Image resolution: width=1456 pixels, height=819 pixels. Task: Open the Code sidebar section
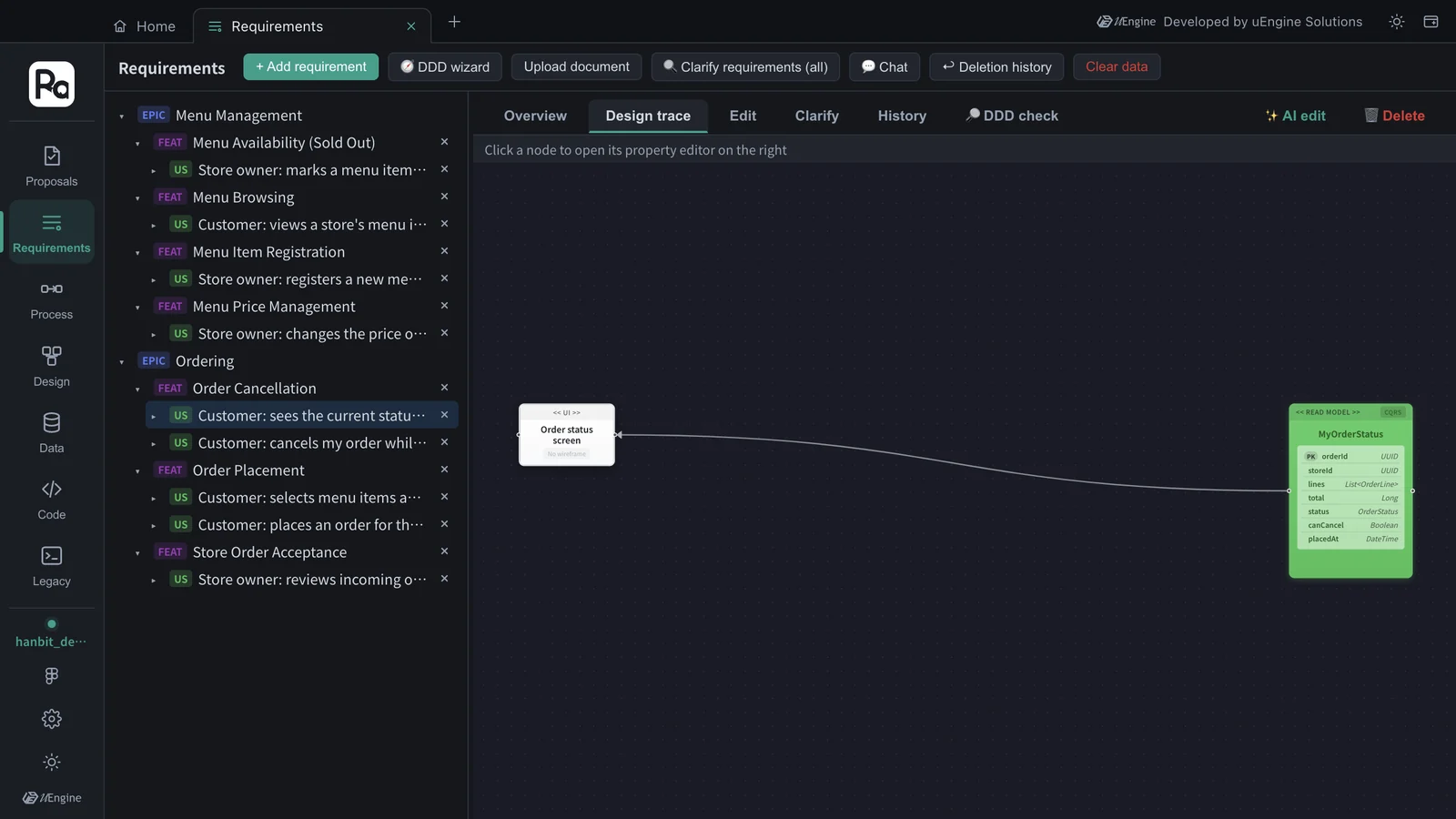tap(52, 500)
